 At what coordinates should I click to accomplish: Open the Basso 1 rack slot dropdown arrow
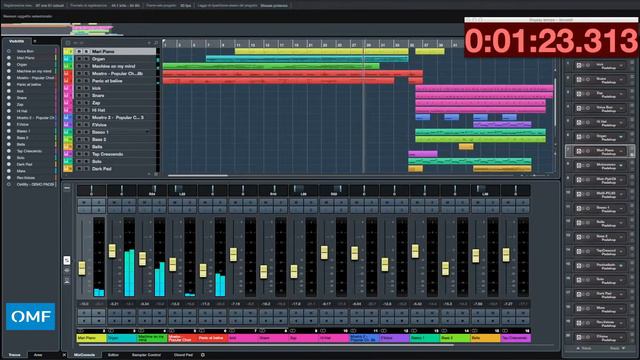point(621,209)
